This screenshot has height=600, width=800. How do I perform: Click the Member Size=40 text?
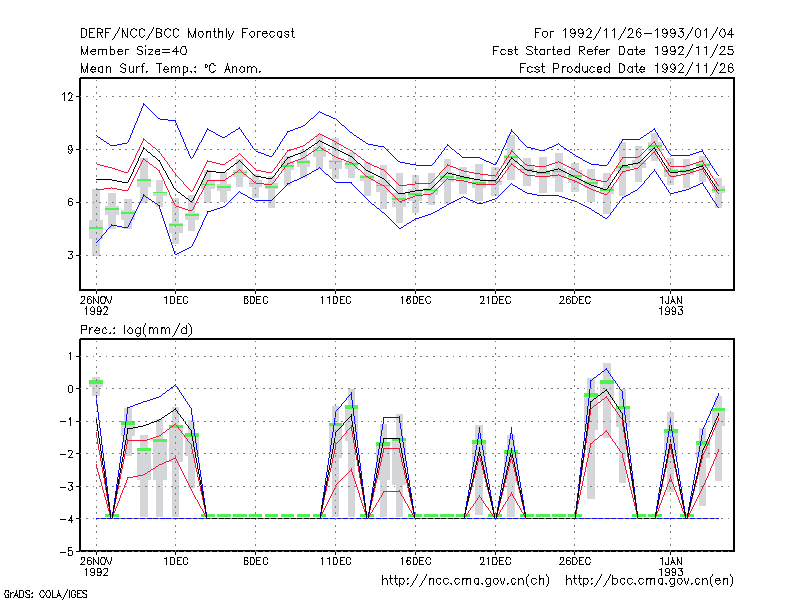[x=134, y=51]
